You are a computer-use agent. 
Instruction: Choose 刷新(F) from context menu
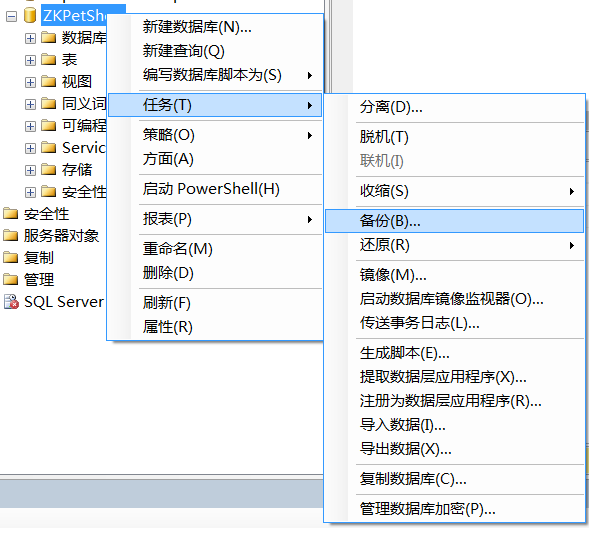215,303
